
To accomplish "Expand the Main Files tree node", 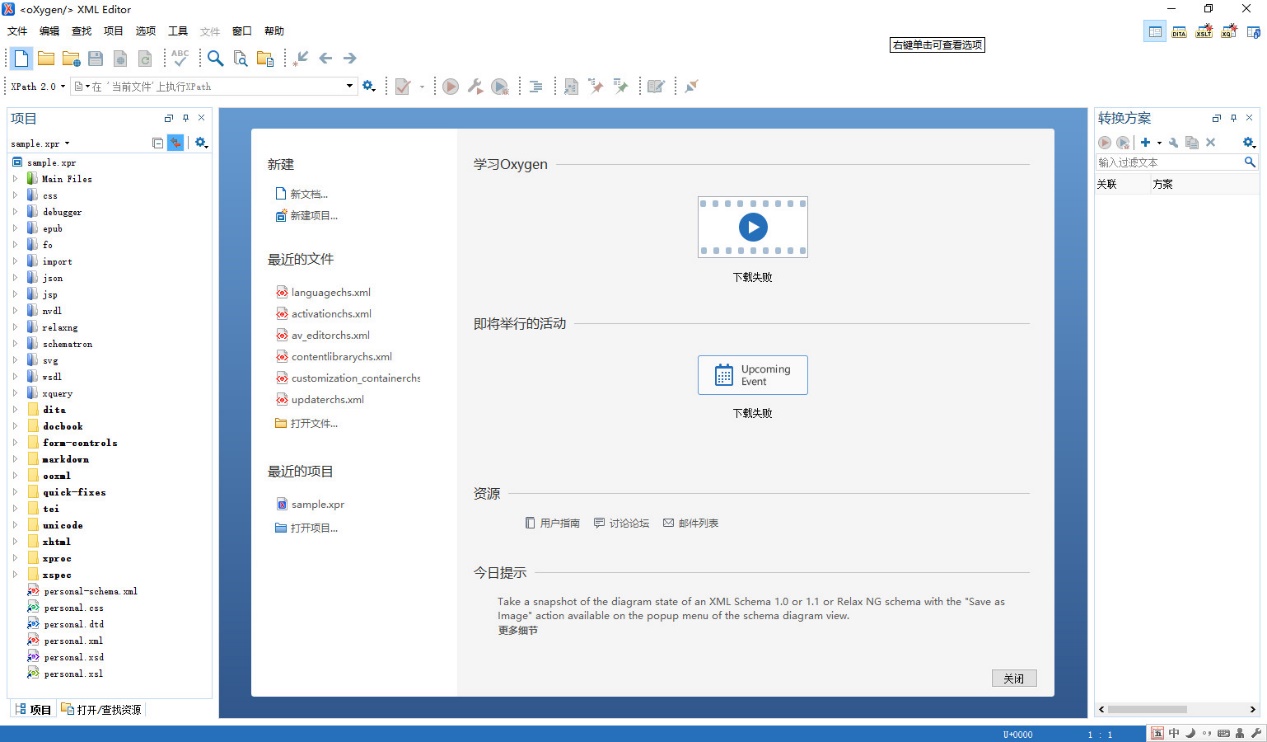I will point(15,179).
